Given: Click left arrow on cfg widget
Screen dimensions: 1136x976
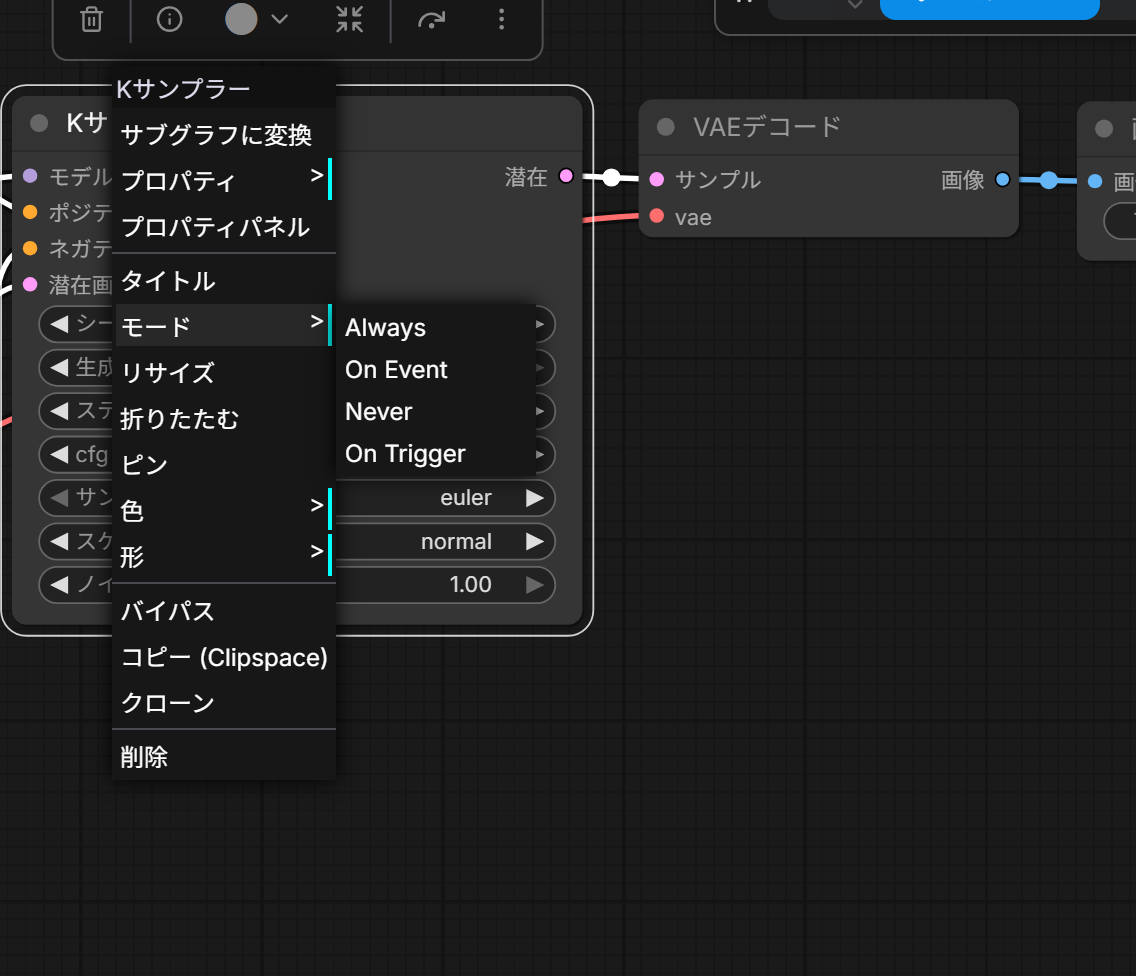Looking at the screenshot, I should coord(60,455).
